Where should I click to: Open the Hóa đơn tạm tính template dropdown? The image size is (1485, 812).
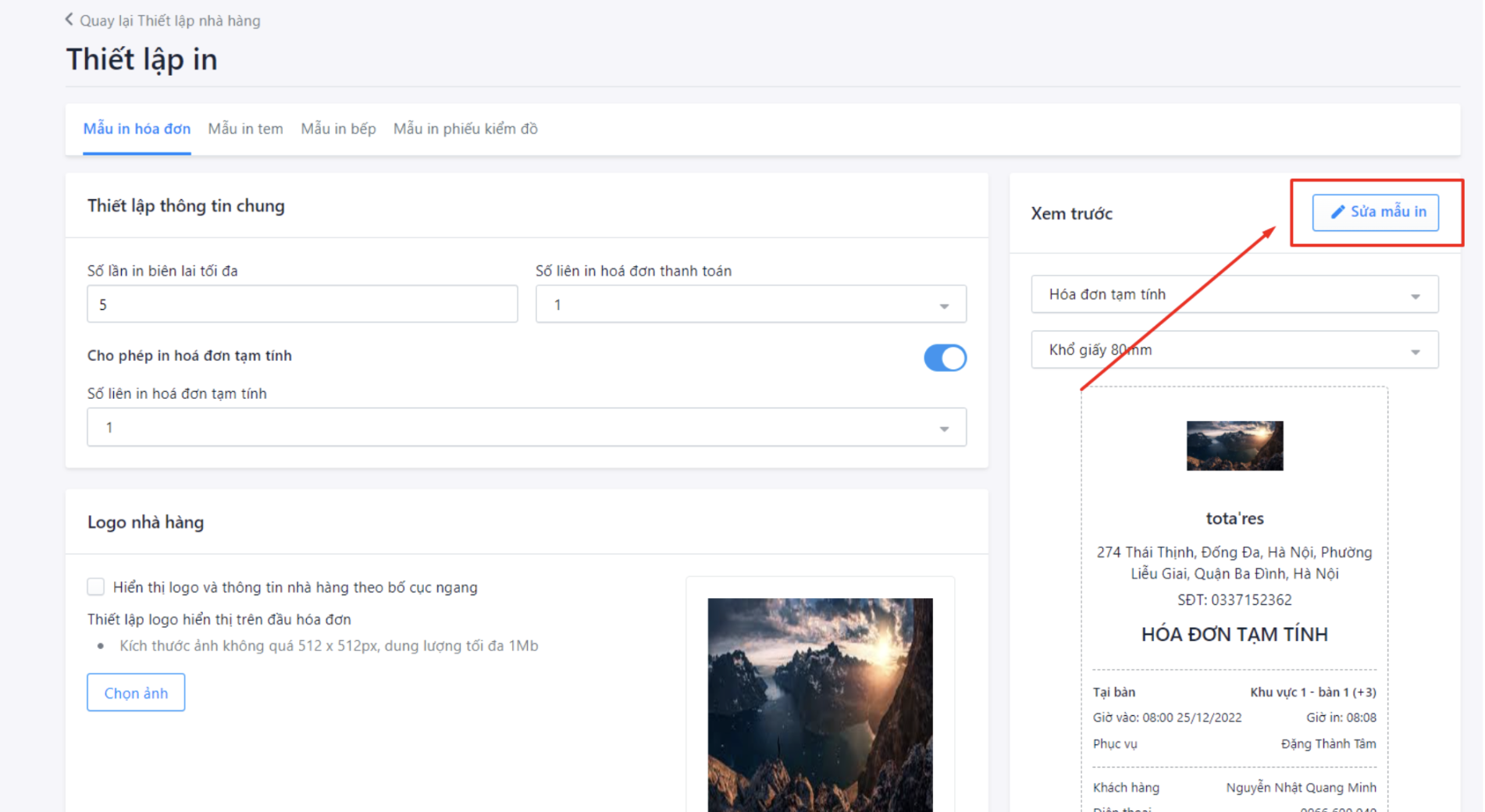(1234, 294)
